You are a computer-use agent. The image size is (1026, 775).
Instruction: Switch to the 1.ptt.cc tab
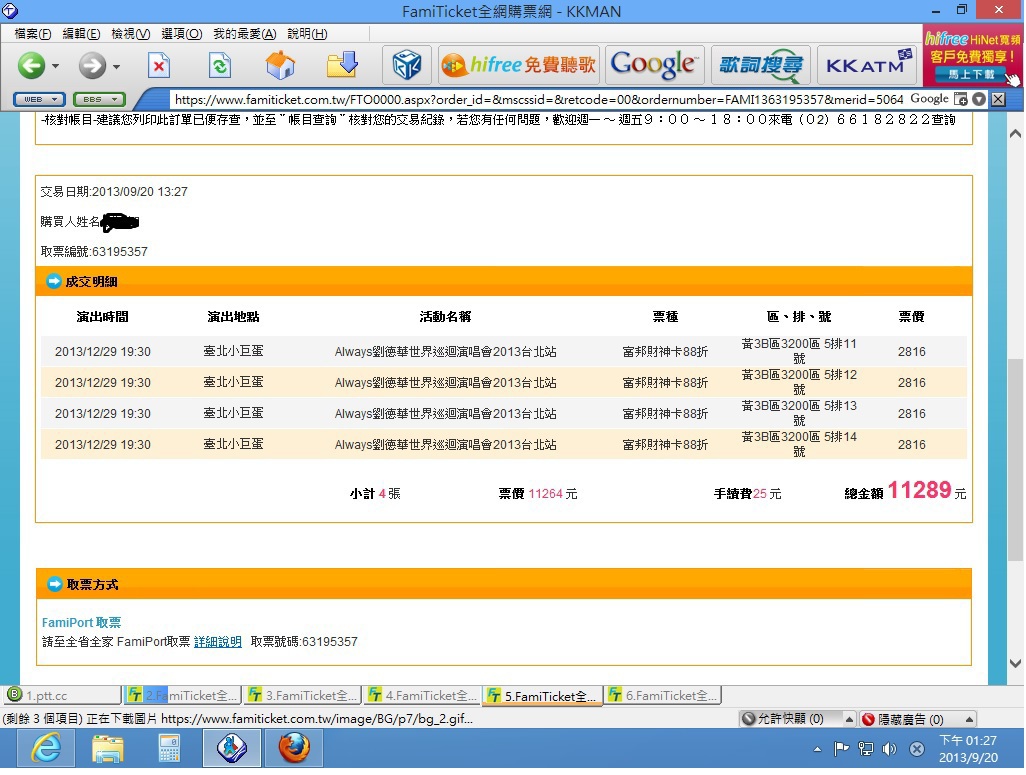click(62, 695)
